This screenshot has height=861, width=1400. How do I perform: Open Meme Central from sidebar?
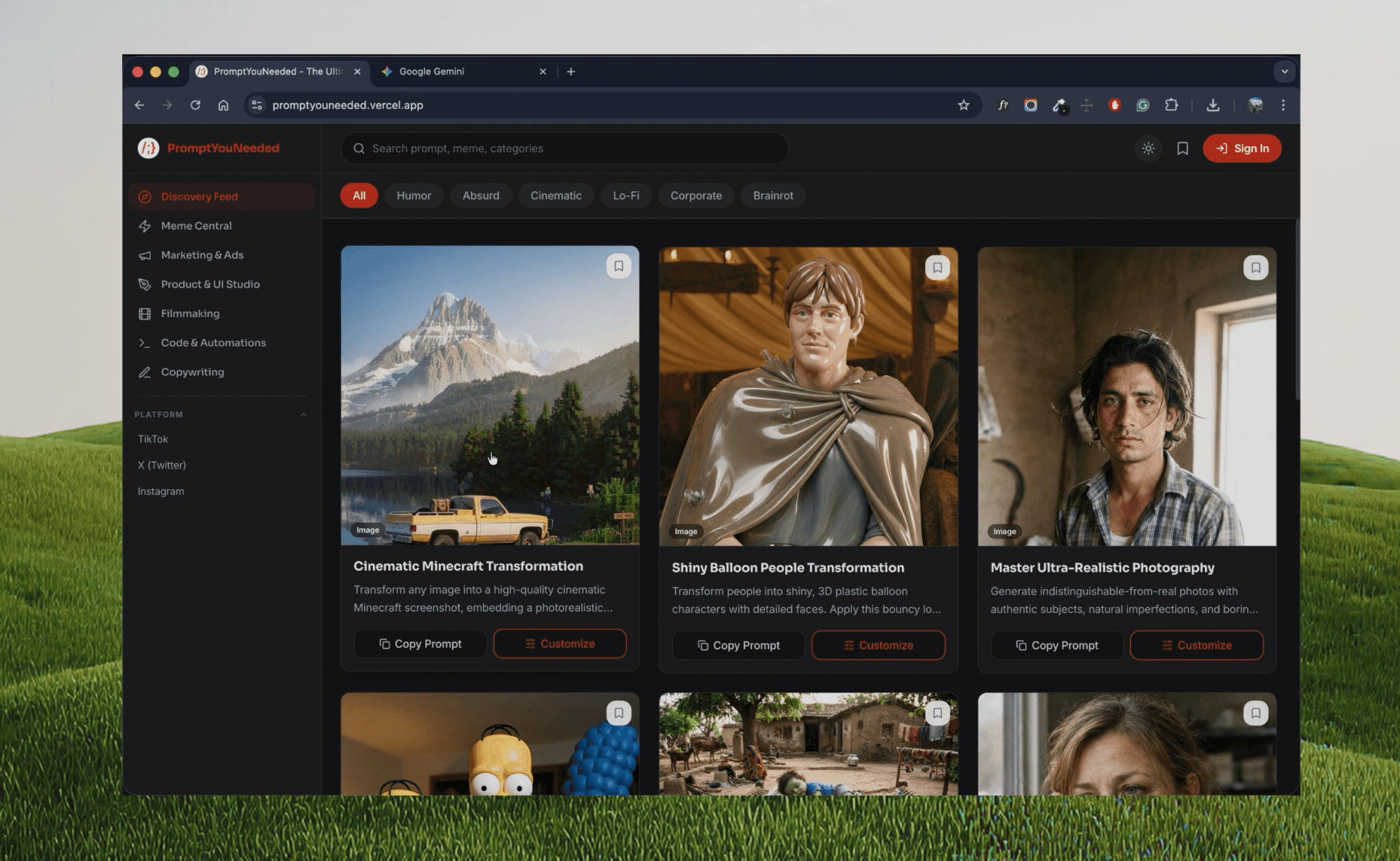coord(196,226)
